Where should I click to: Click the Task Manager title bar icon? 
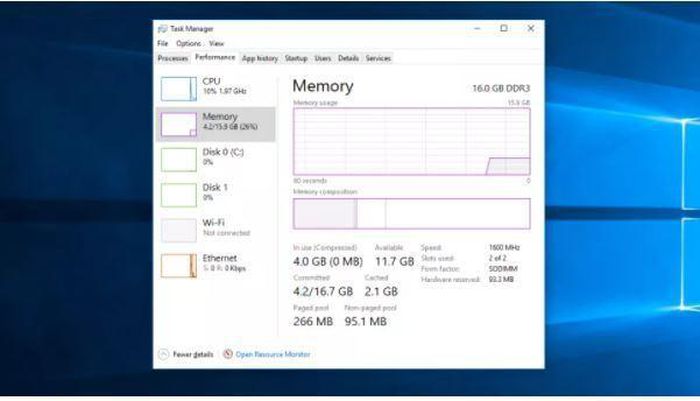click(162, 29)
